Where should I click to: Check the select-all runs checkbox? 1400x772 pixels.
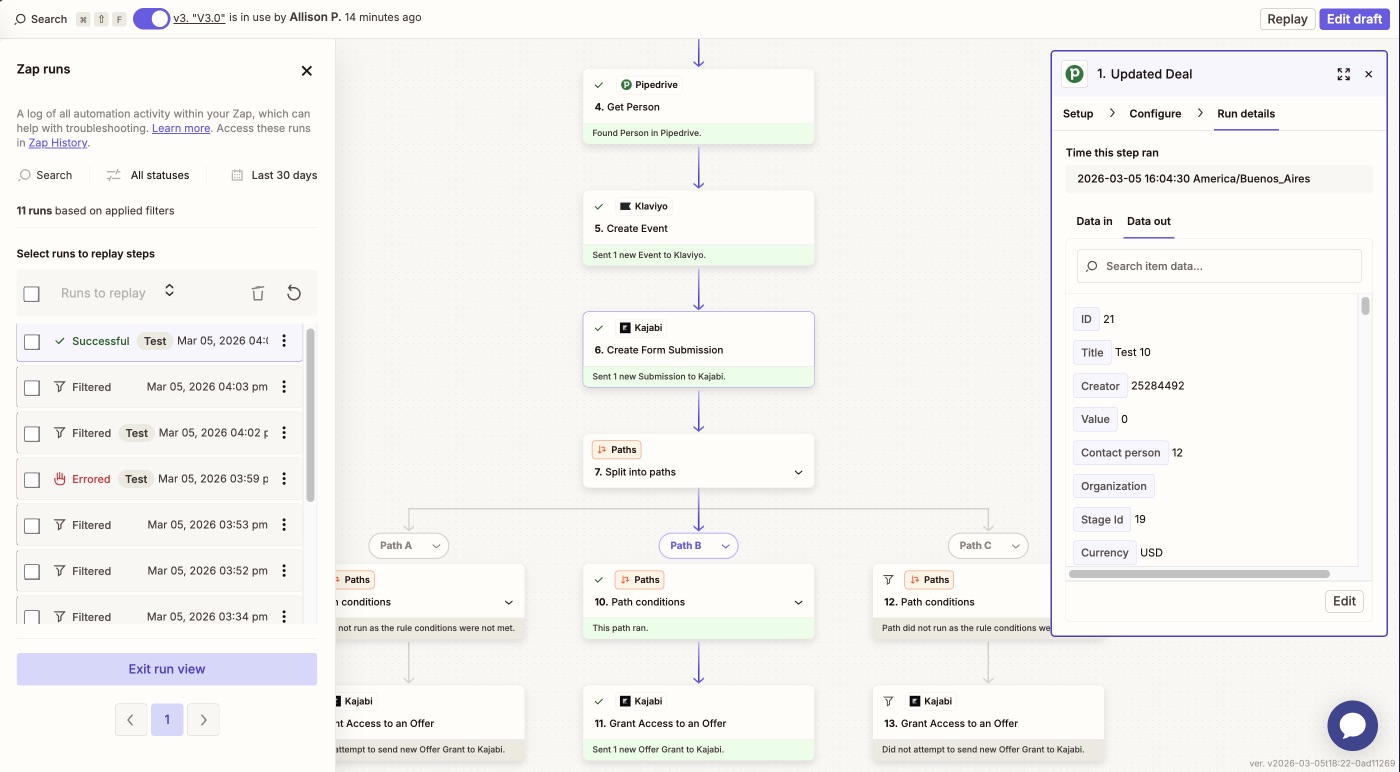(x=32, y=294)
